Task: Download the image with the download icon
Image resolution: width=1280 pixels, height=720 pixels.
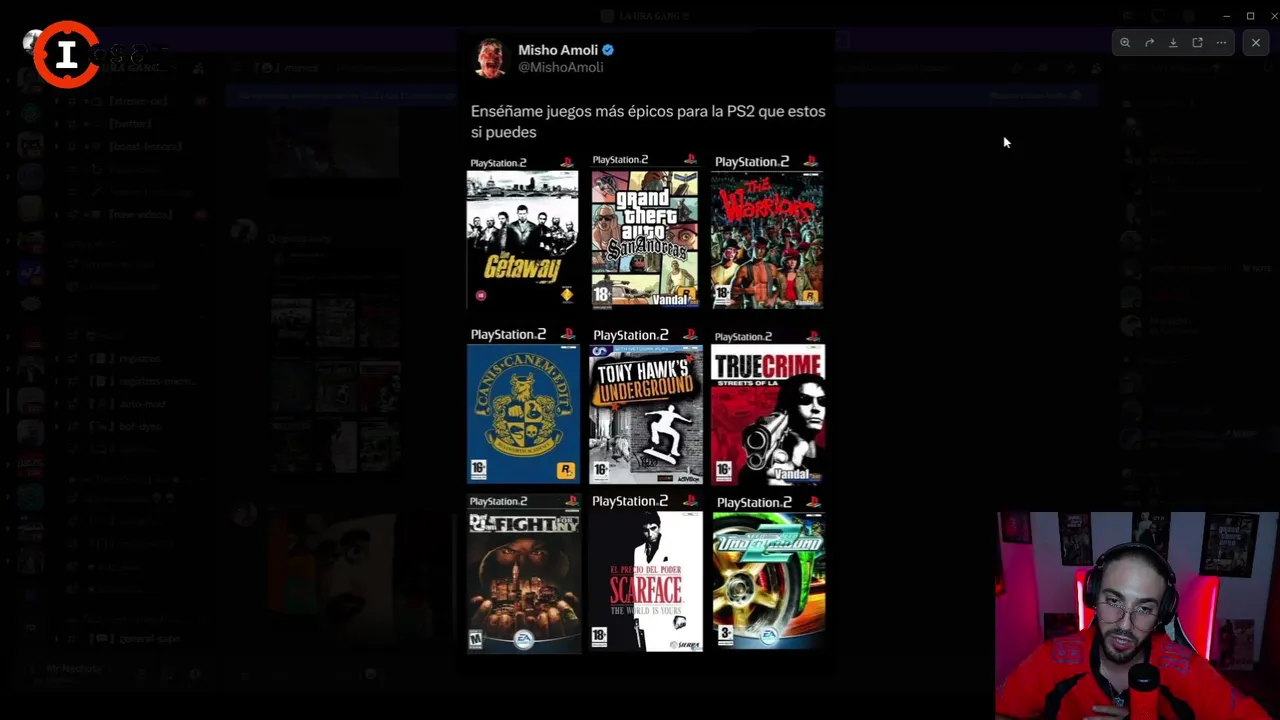Action: pyautogui.click(x=1173, y=43)
